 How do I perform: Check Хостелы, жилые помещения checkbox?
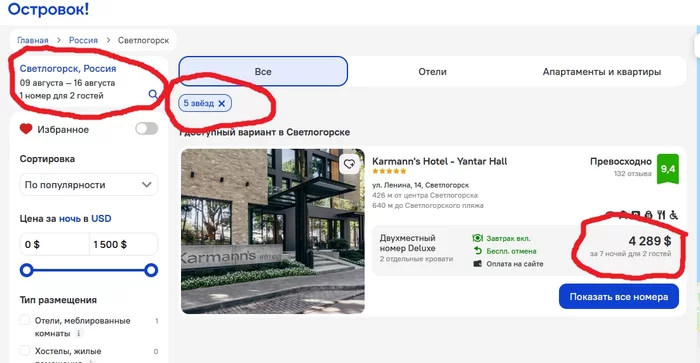click(25, 350)
